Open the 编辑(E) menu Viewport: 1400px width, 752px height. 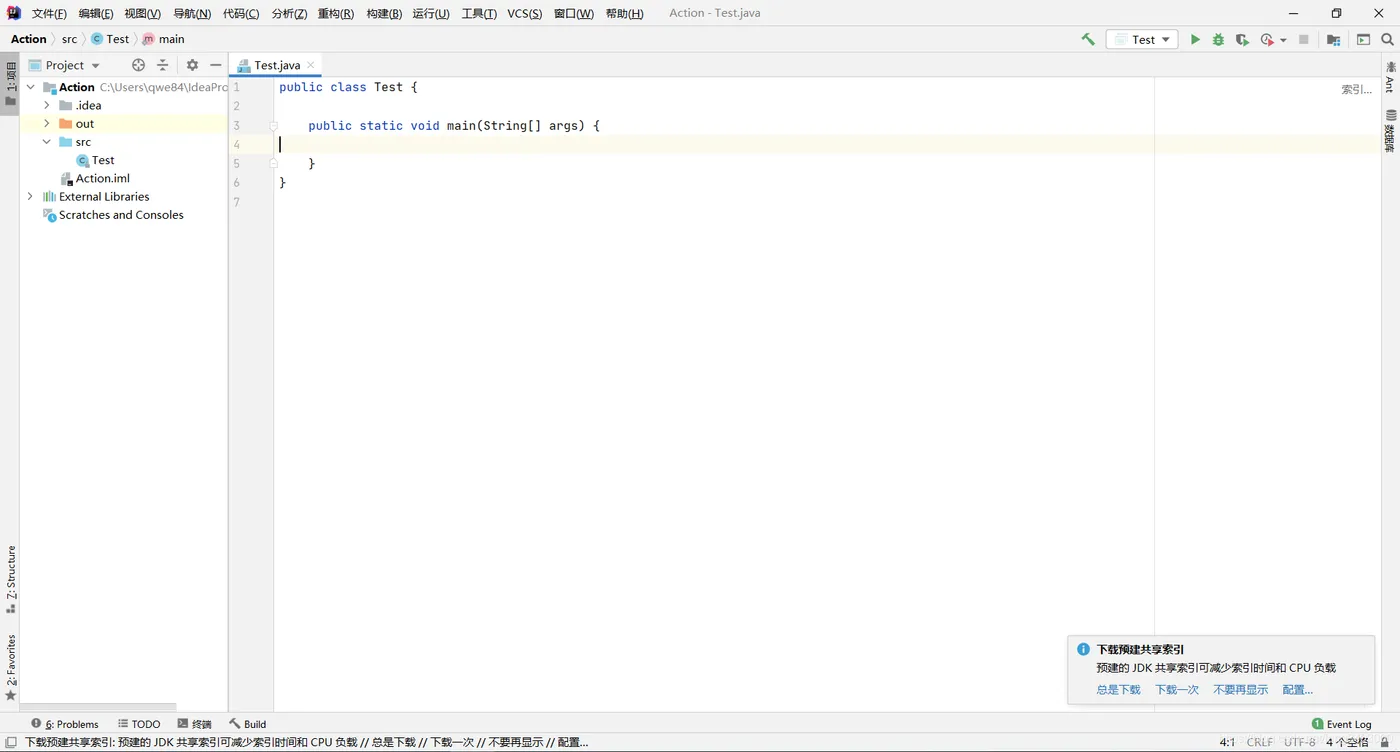pyautogui.click(x=96, y=13)
